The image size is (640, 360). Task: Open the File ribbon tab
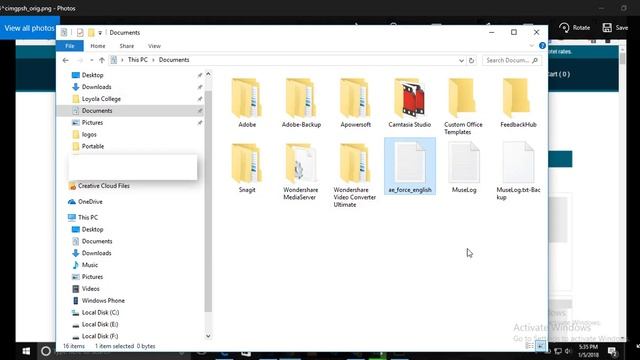(70, 46)
